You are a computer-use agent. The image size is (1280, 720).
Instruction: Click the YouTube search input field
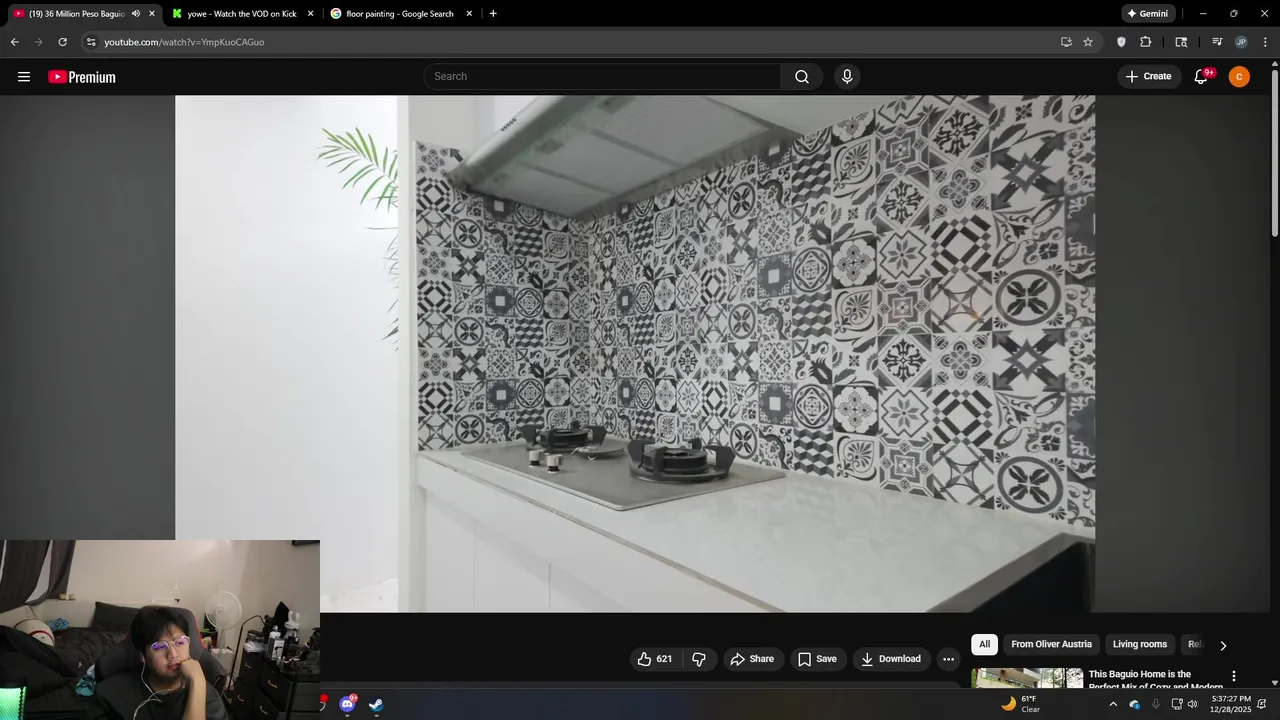(x=603, y=77)
